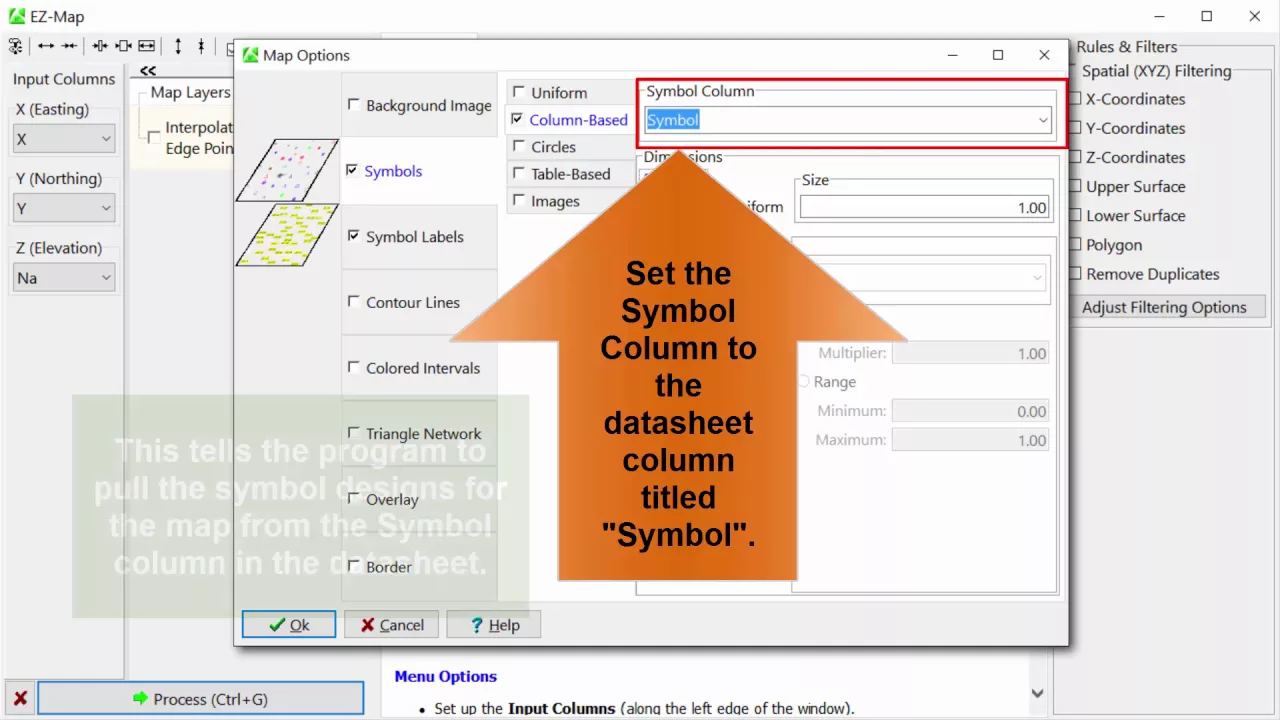The height and width of the screenshot is (720, 1280).
Task: Click the narrow column width toolbar icon
Action: click(x=100, y=46)
